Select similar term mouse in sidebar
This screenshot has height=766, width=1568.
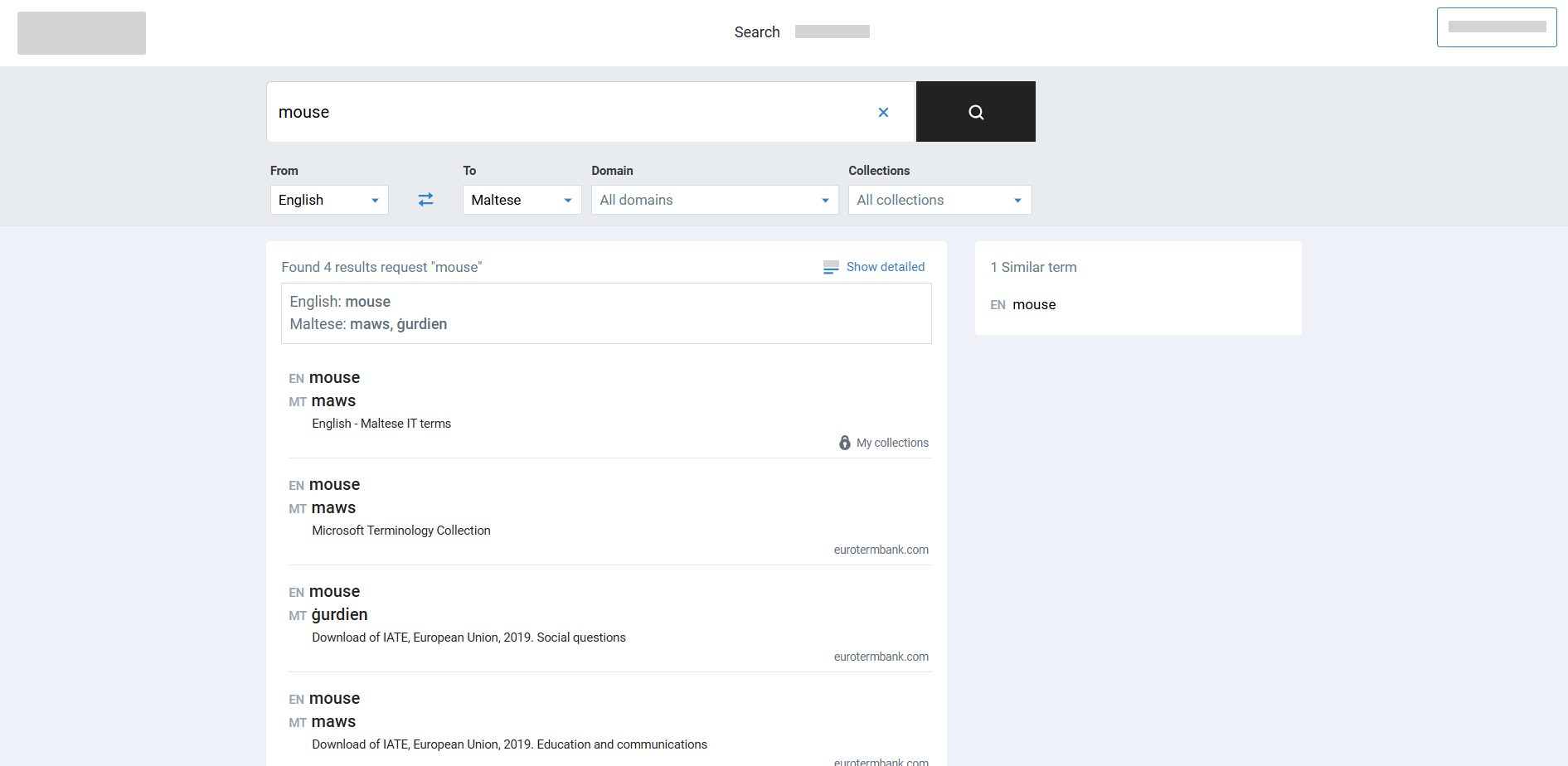[1034, 305]
